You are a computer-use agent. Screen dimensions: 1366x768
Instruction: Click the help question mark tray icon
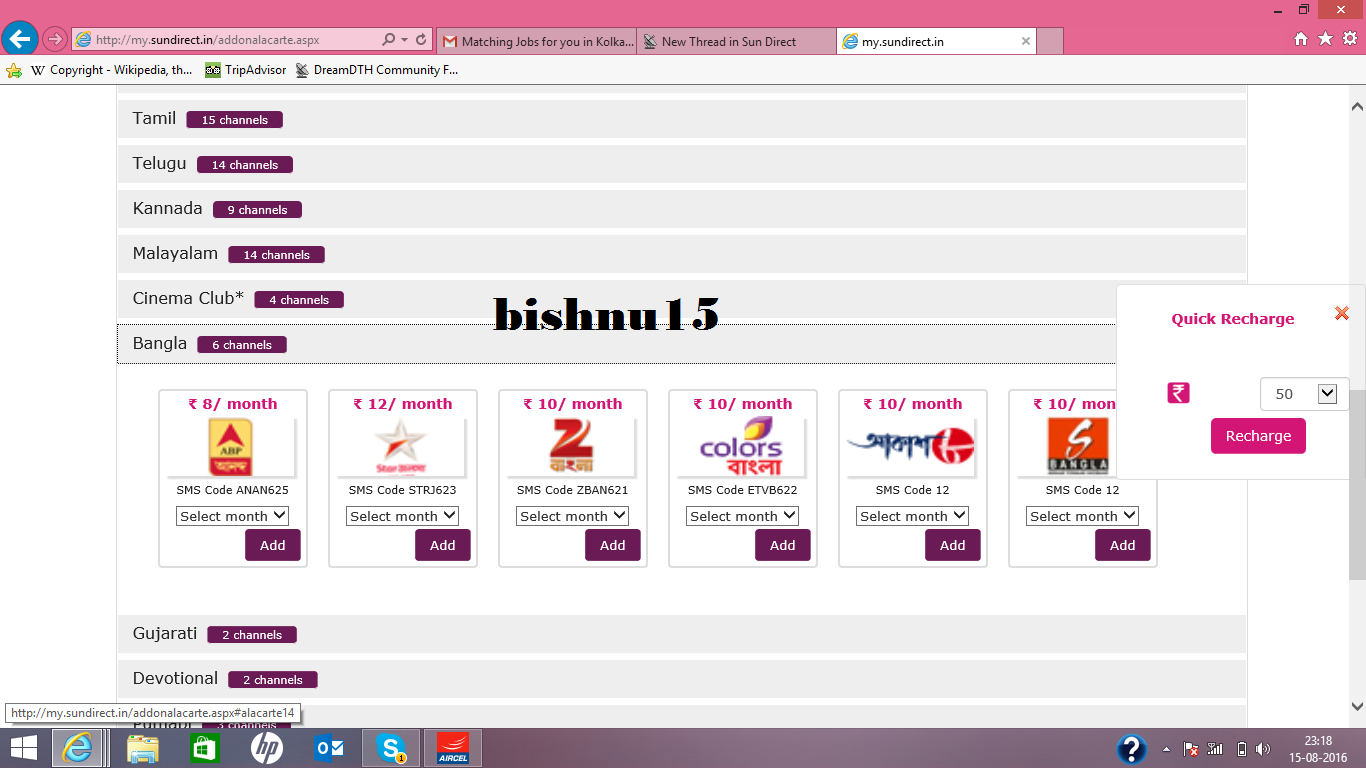[1131, 749]
